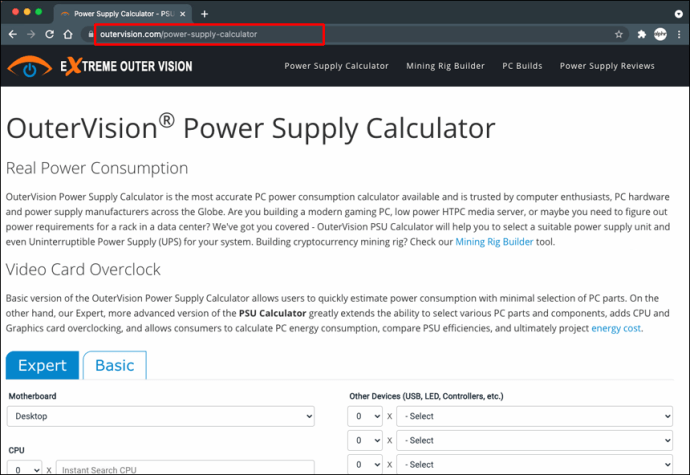Click the Extreme Outer Vision eye logo
The width and height of the screenshot is (690, 475).
coord(29,67)
